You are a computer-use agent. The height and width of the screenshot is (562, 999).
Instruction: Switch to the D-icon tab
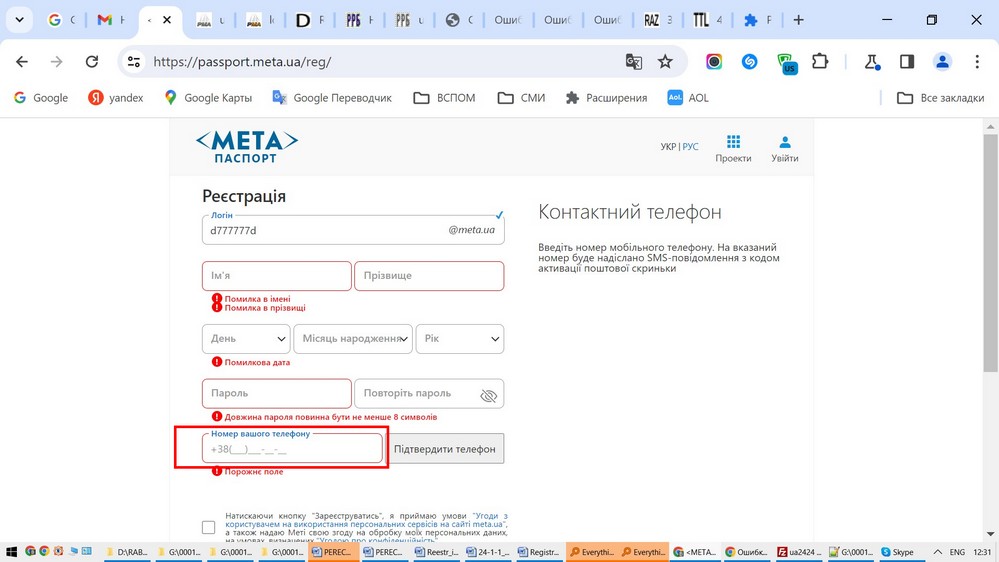point(310,20)
